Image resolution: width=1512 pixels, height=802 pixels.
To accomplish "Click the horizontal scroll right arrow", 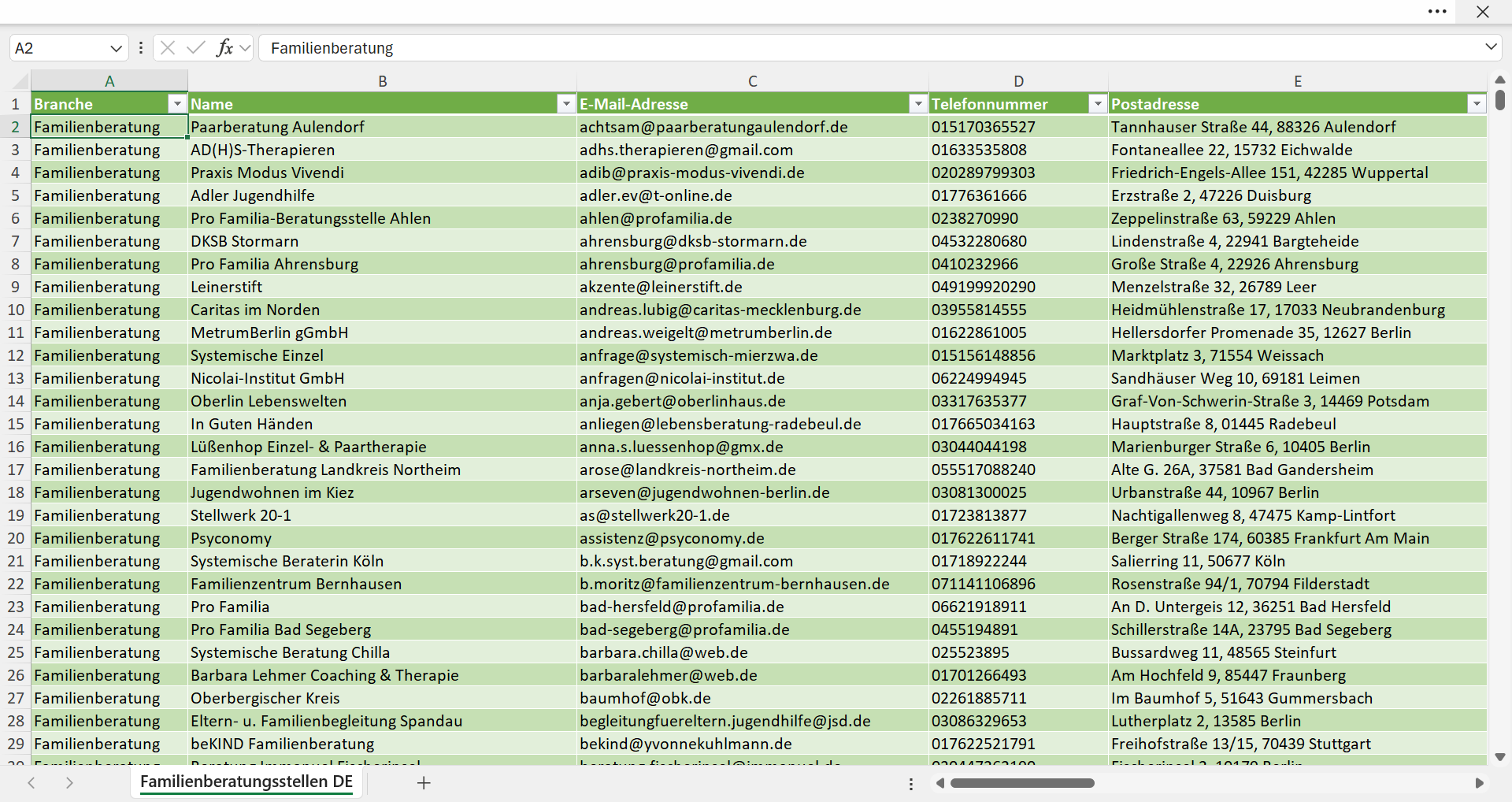I will [1479, 783].
